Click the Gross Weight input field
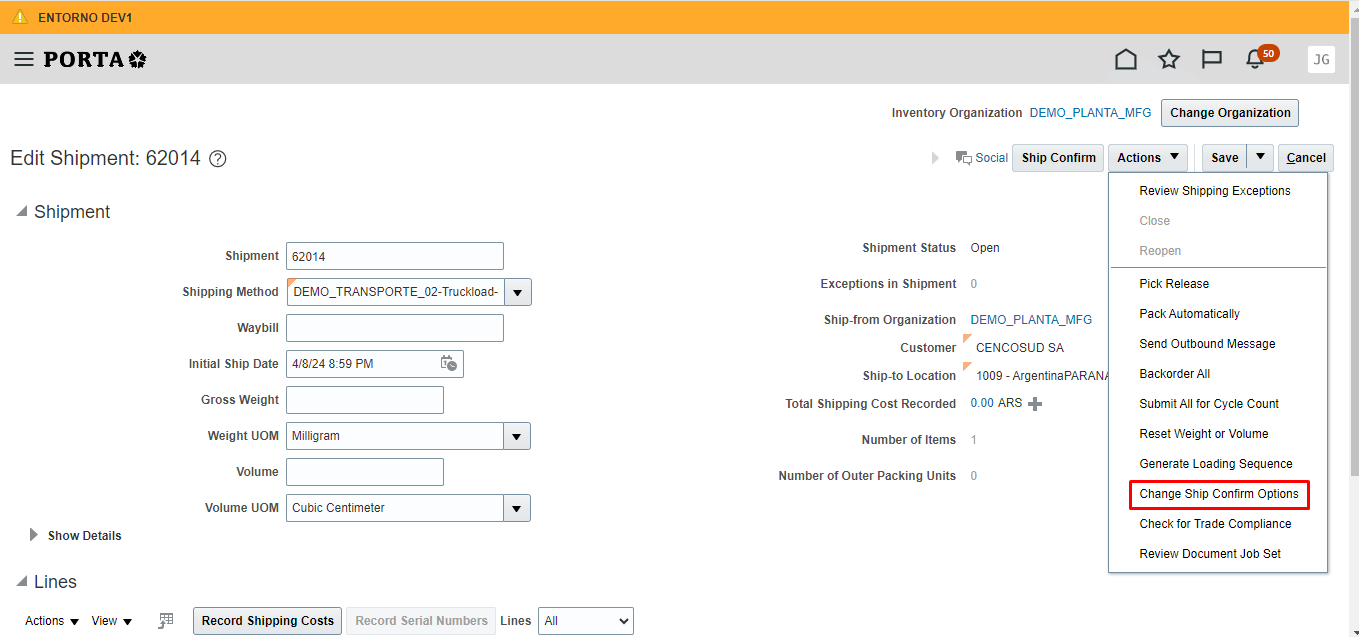Viewport: 1359px width, 637px height. pyautogui.click(x=365, y=400)
